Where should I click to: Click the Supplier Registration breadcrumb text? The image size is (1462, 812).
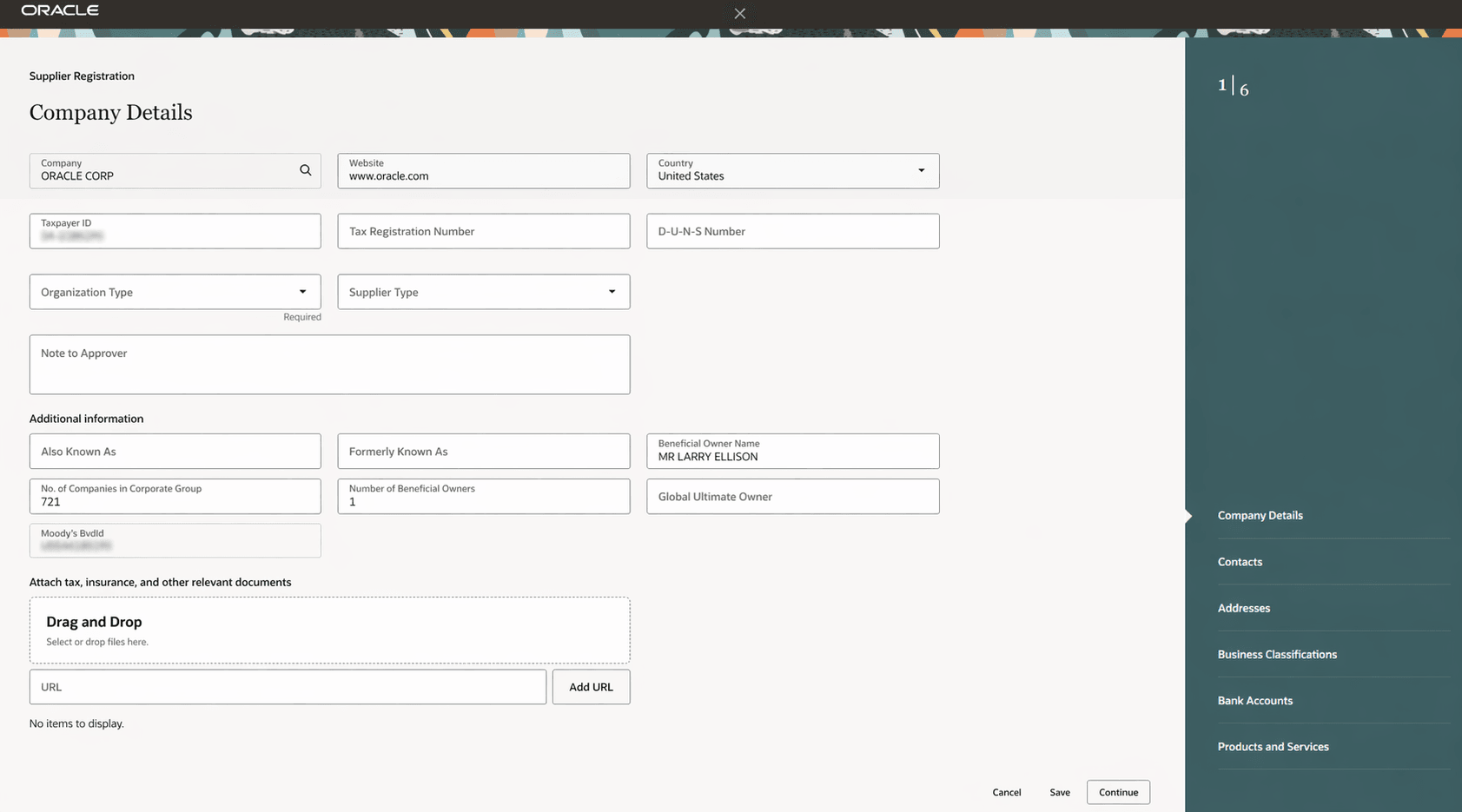click(x=82, y=76)
